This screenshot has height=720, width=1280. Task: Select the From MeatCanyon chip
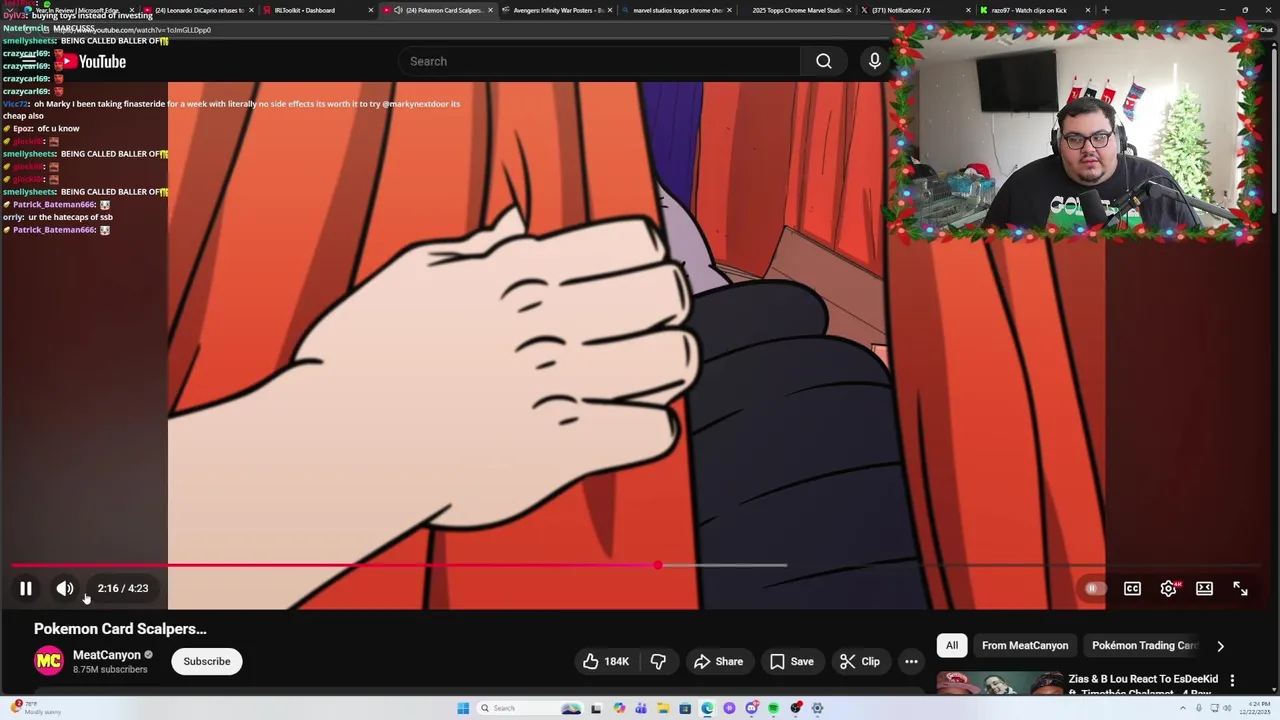pyautogui.click(x=1025, y=645)
